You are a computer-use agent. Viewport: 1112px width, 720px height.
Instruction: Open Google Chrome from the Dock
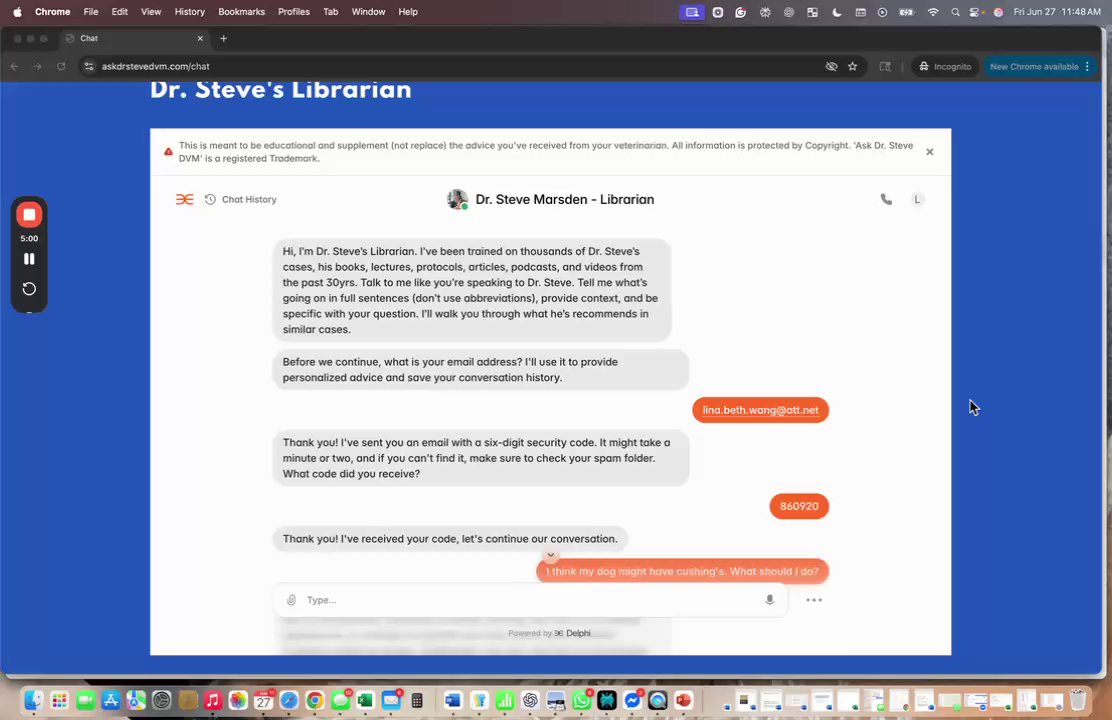click(315, 701)
